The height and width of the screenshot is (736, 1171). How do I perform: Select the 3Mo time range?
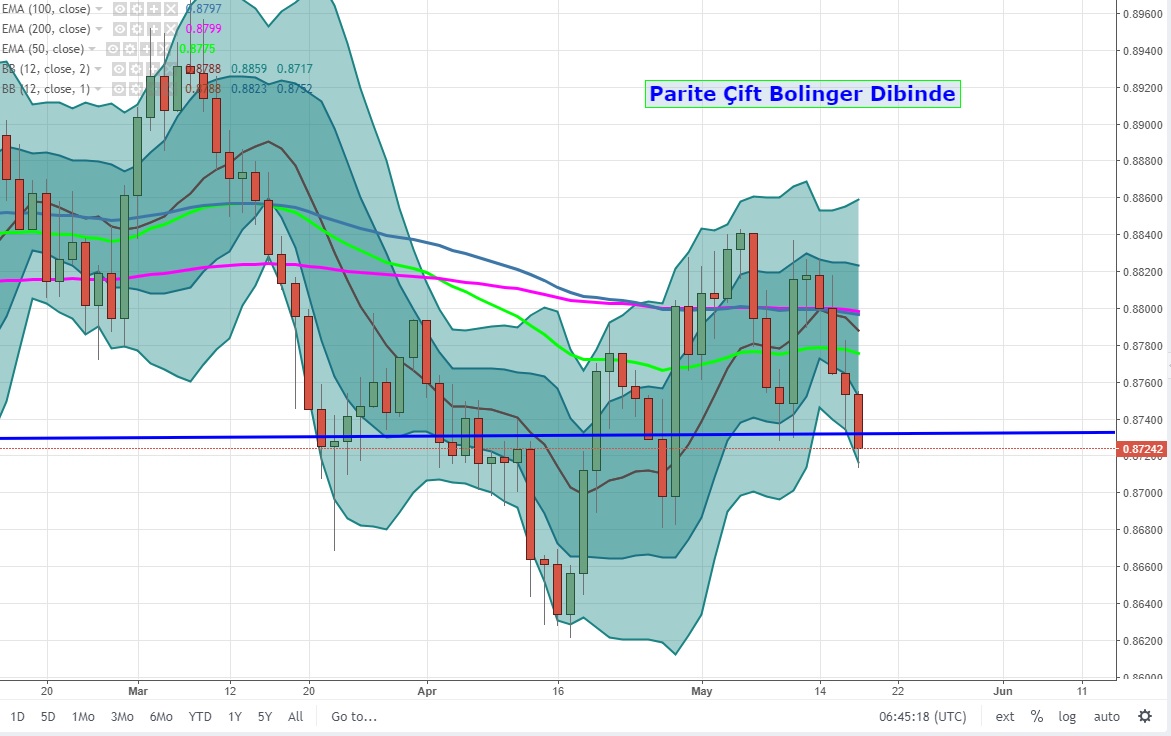click(122, 717)
